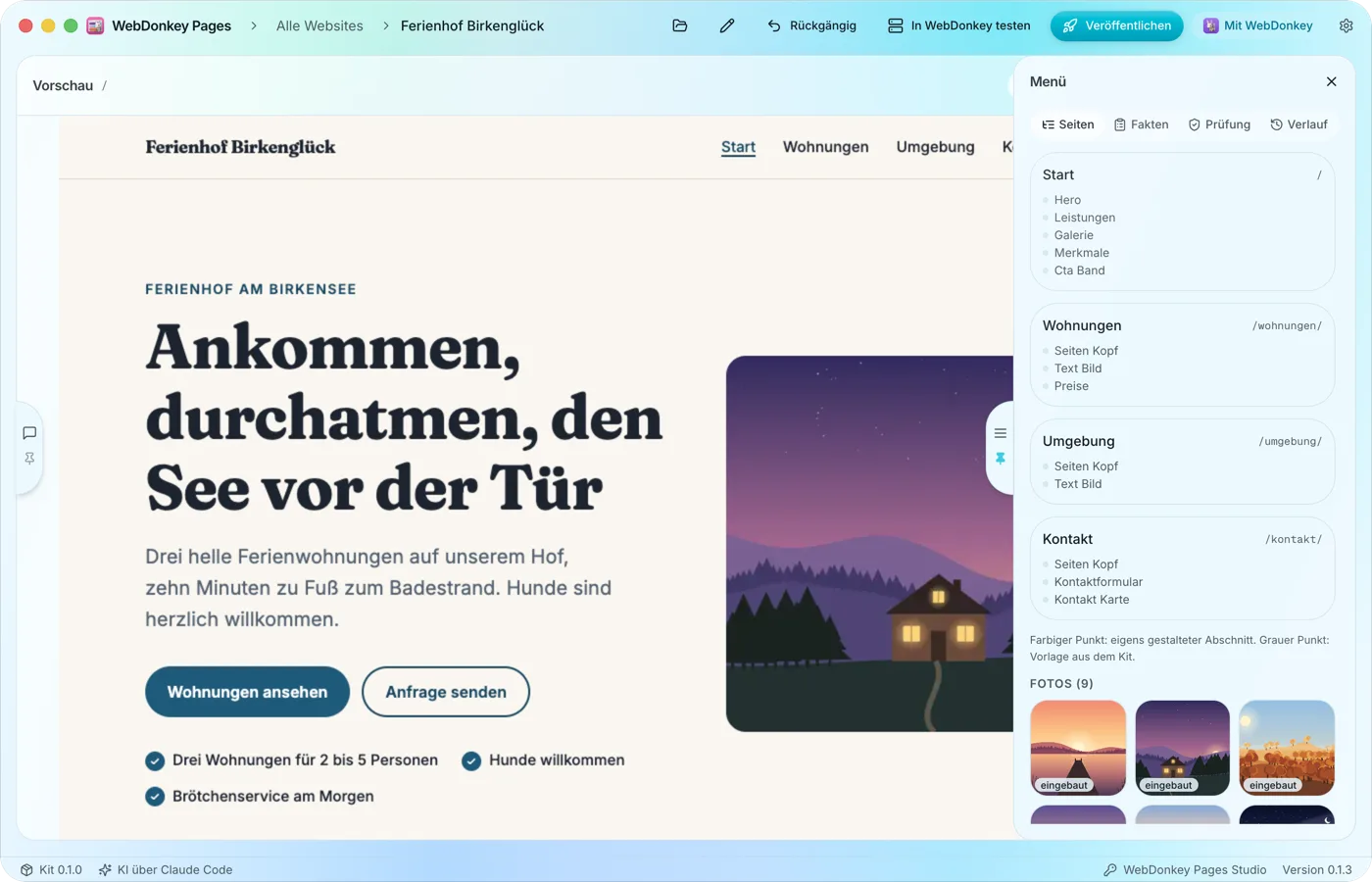Click the hamburger lines icon on the panel handle

point(1001,433)
